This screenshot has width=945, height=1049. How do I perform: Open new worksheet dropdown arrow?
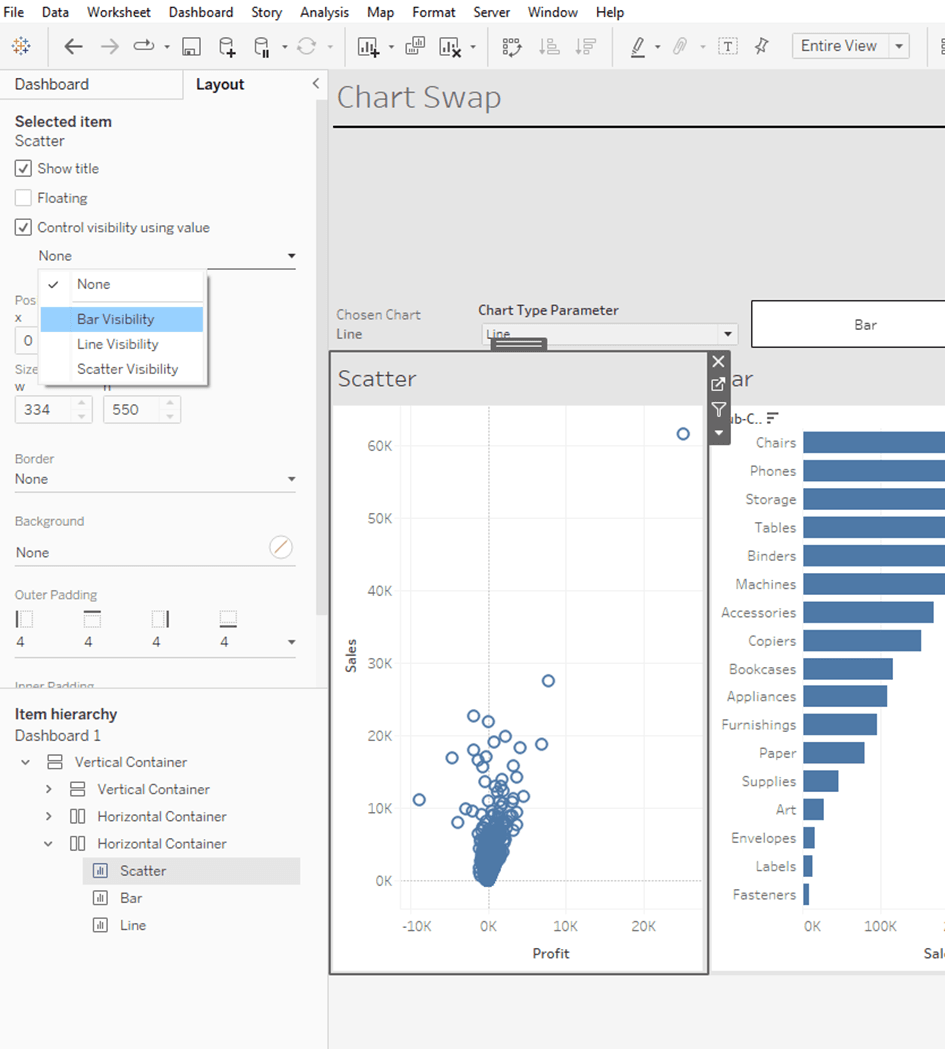pos(391,47)
